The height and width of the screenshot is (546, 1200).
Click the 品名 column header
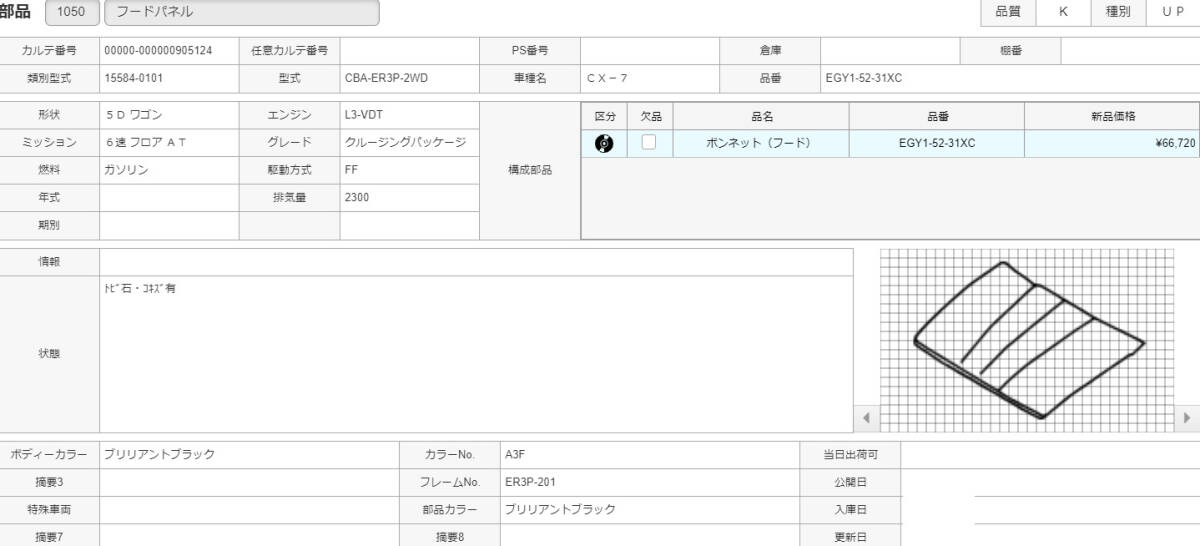pos(761,116)
